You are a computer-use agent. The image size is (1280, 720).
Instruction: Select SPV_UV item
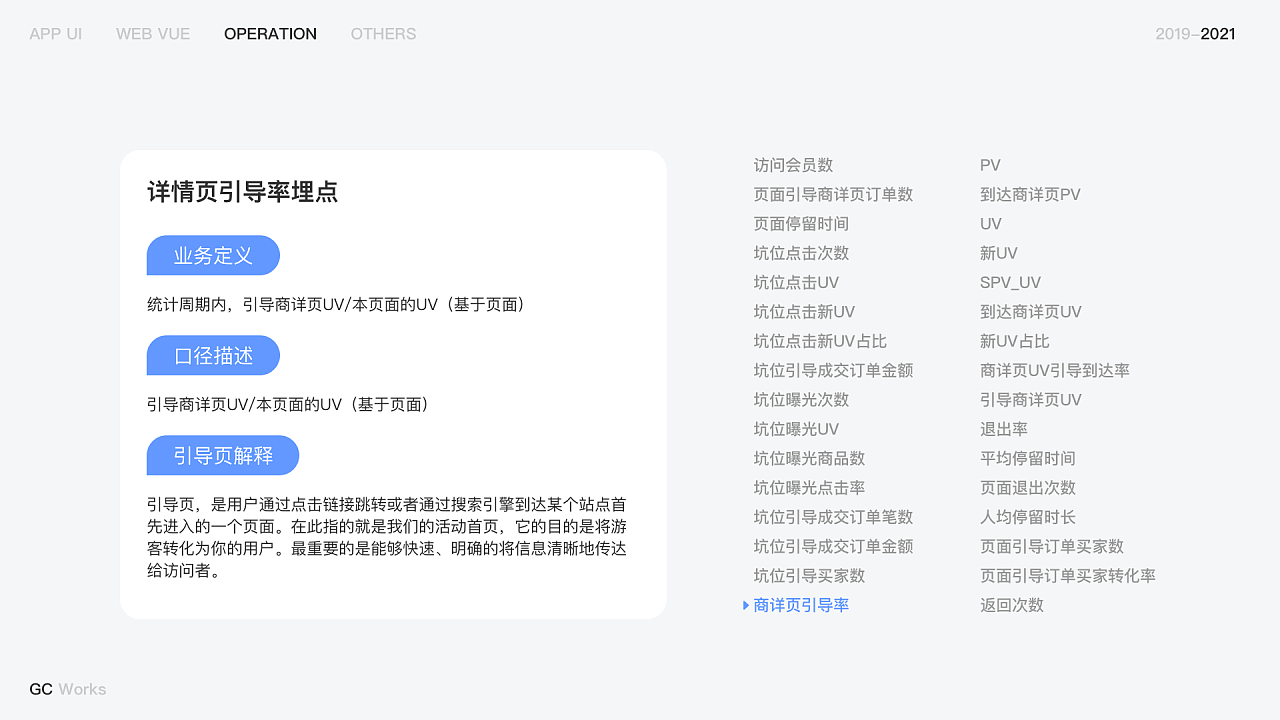click(x=1010, y=282)
